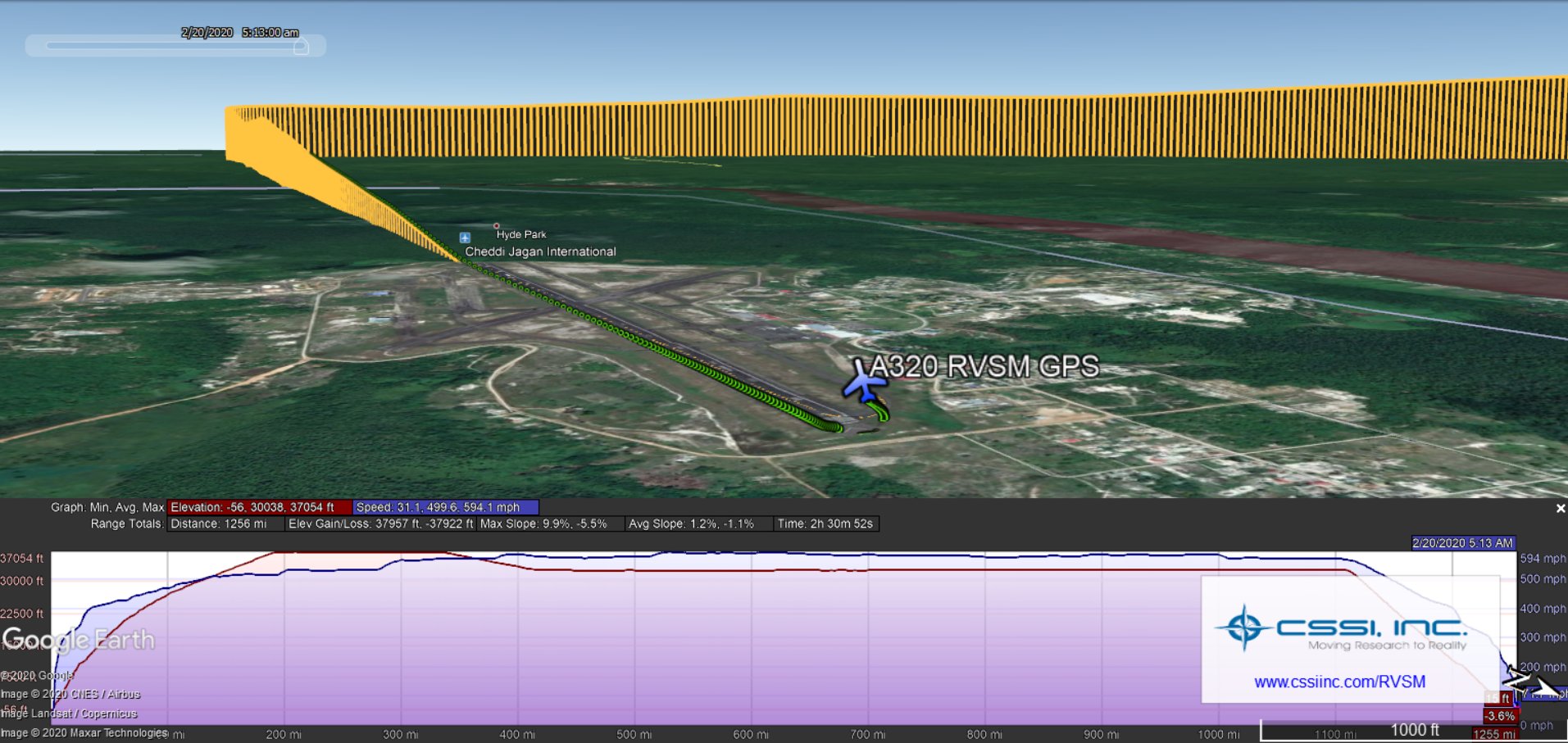Select the Cheddi Jagan International label
Screen dimensions: 1568x743
(x=540, y=251)
